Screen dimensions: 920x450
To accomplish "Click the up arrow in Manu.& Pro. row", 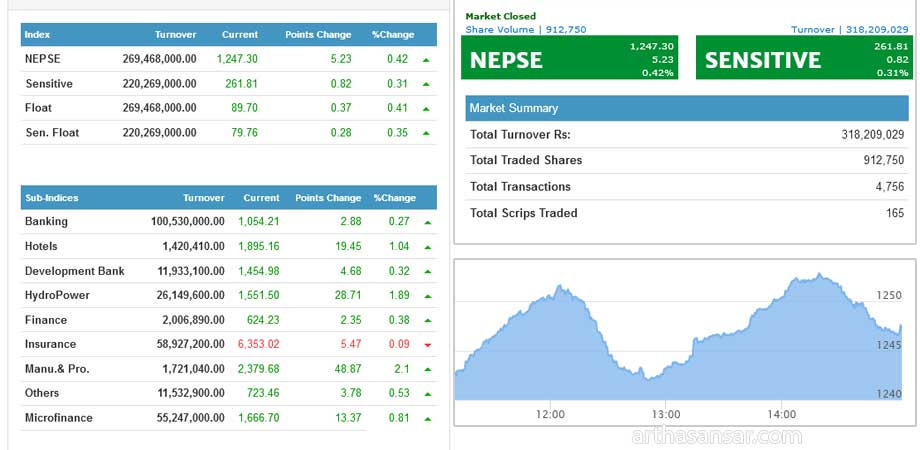I will (426, 369).
